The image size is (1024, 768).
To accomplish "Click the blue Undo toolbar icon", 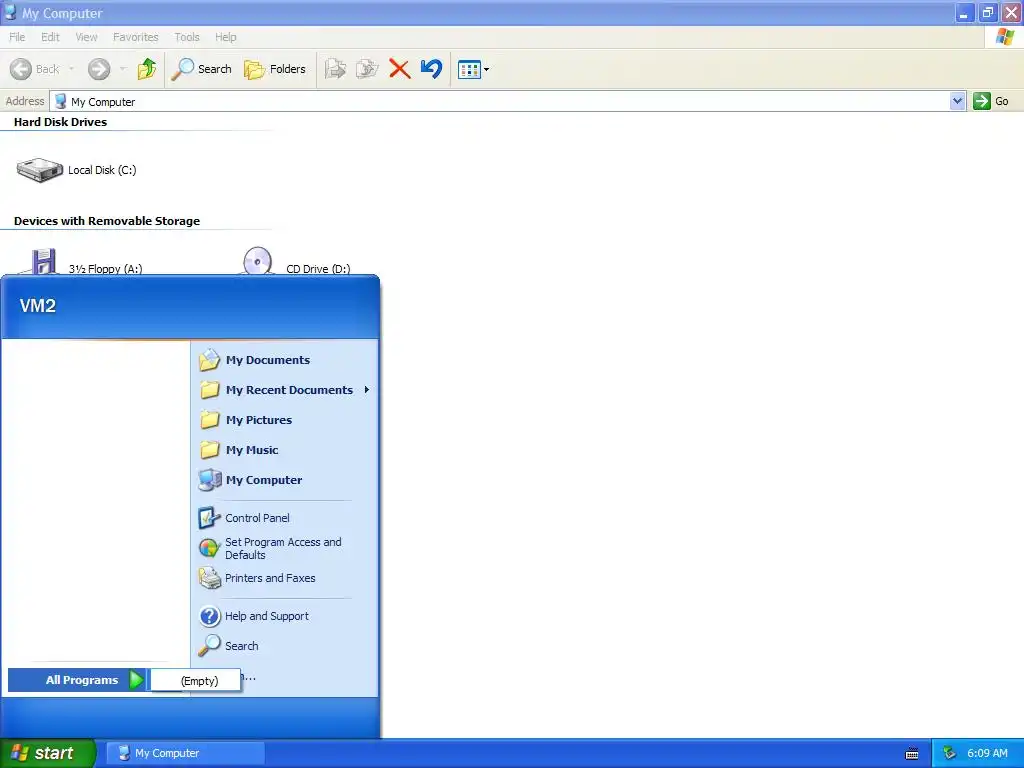I will 431,69.
